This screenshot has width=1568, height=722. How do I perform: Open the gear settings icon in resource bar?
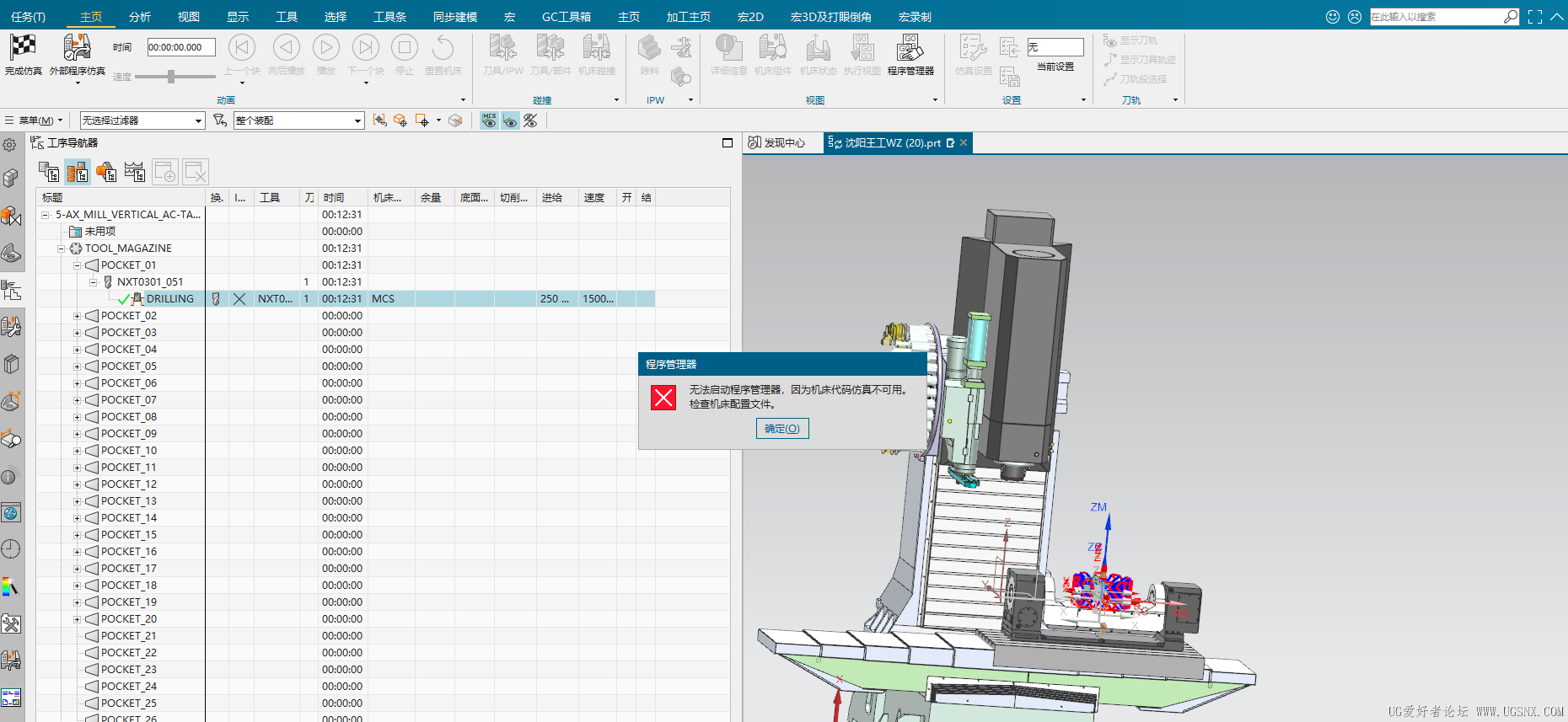coord(10,145)
